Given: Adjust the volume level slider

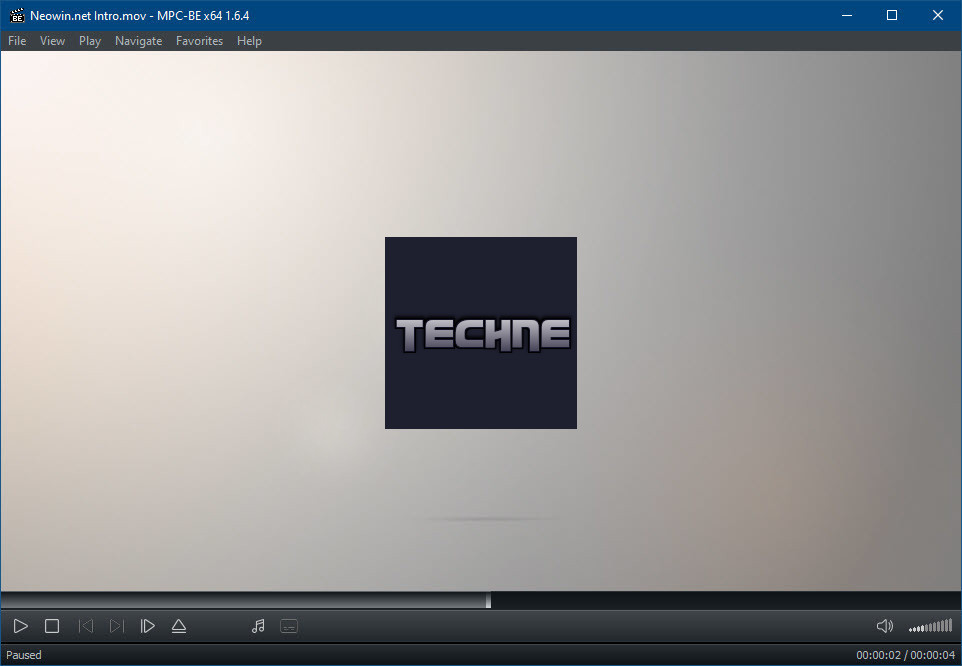Looking at the screenshot, I should click(931, 626).
